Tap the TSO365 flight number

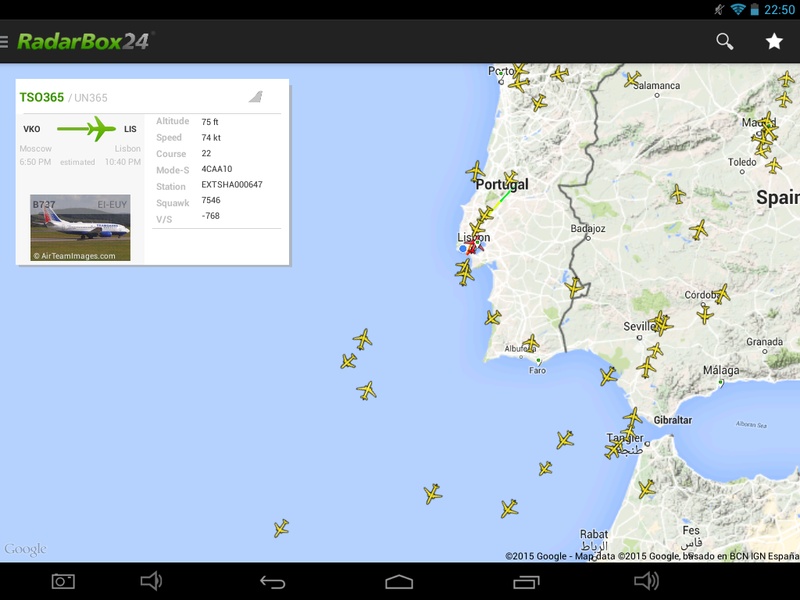[x=41, y=97]
